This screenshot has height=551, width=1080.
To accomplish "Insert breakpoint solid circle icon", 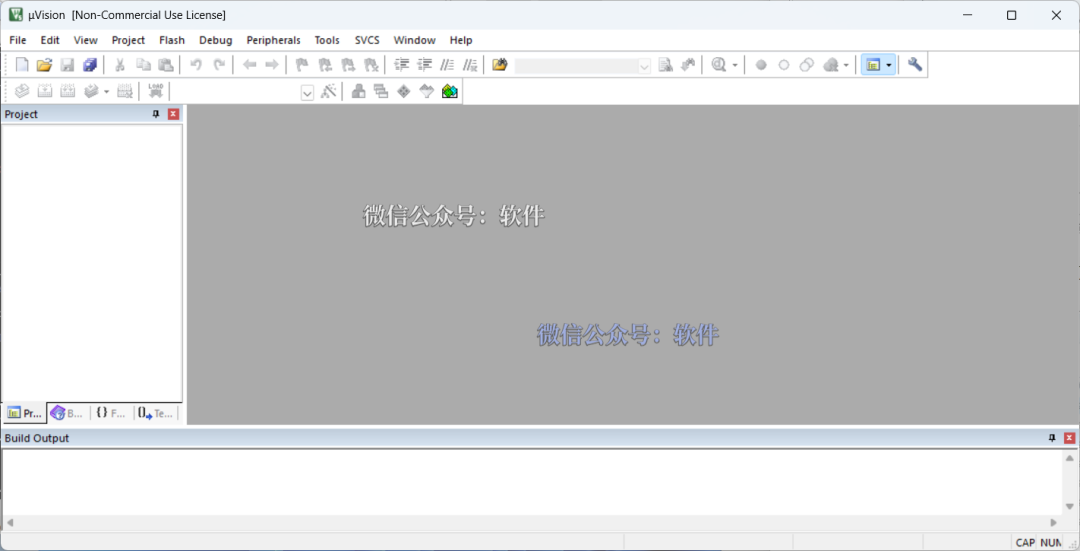I will (761, 65).
